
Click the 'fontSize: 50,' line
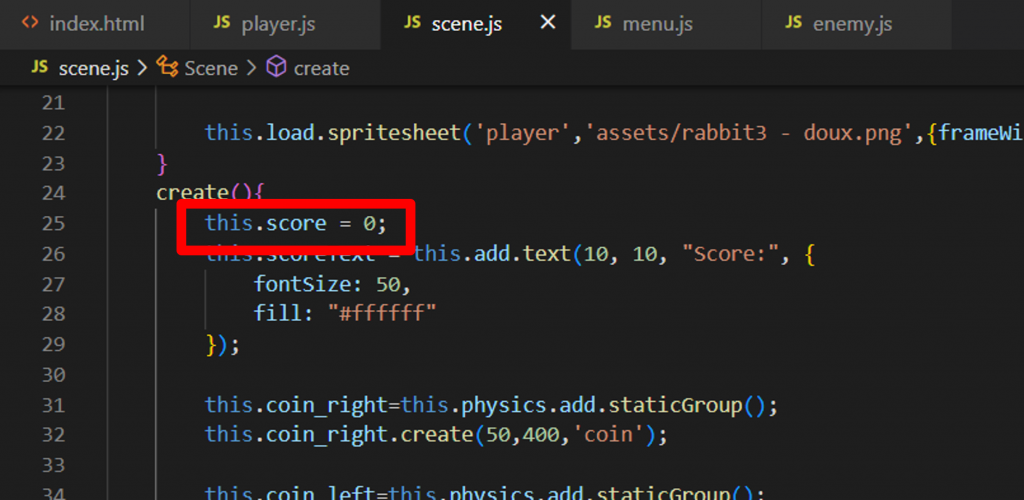click(332, 284)
